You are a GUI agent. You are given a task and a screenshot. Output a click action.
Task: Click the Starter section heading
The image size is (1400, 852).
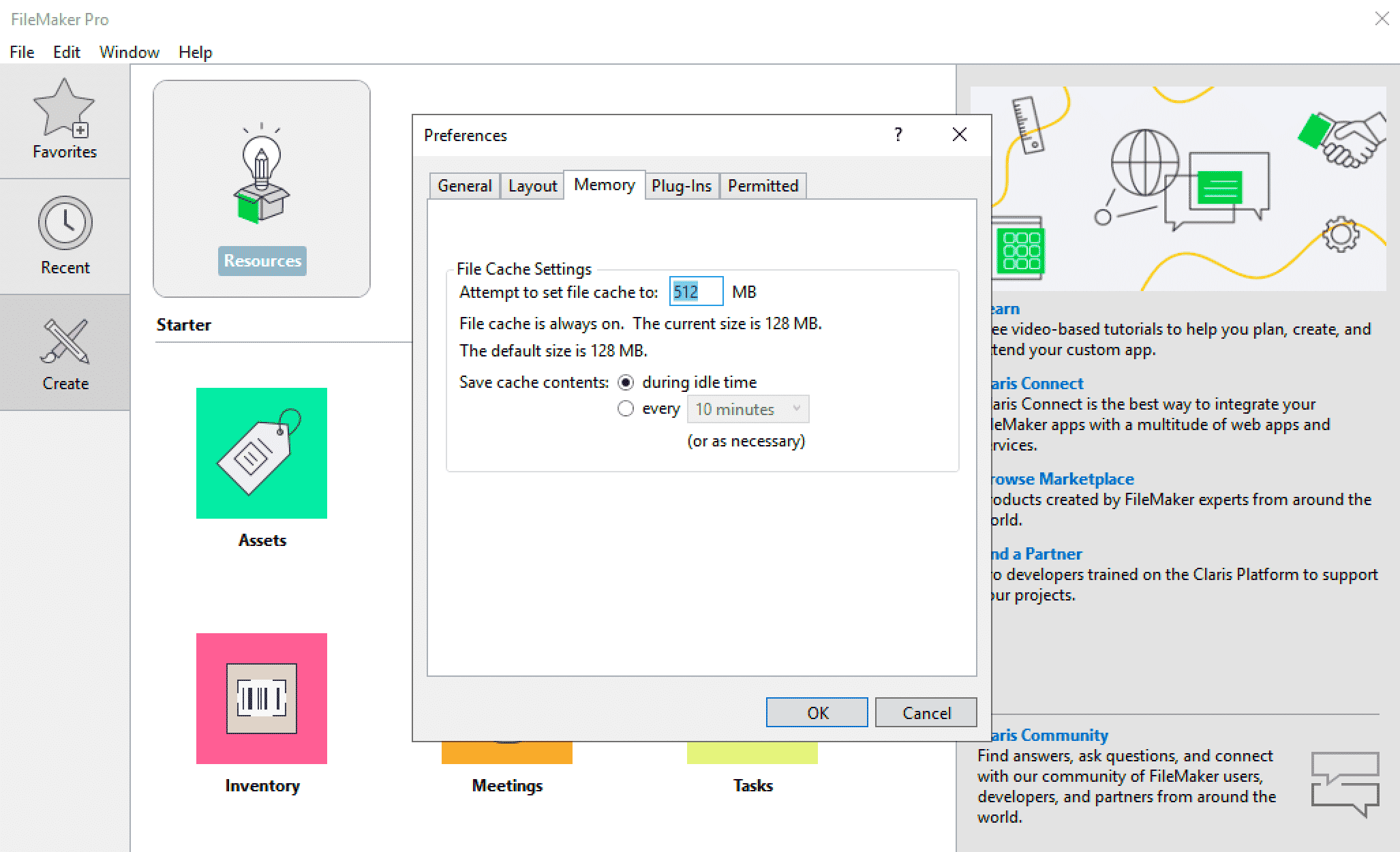tap(183, 325)
